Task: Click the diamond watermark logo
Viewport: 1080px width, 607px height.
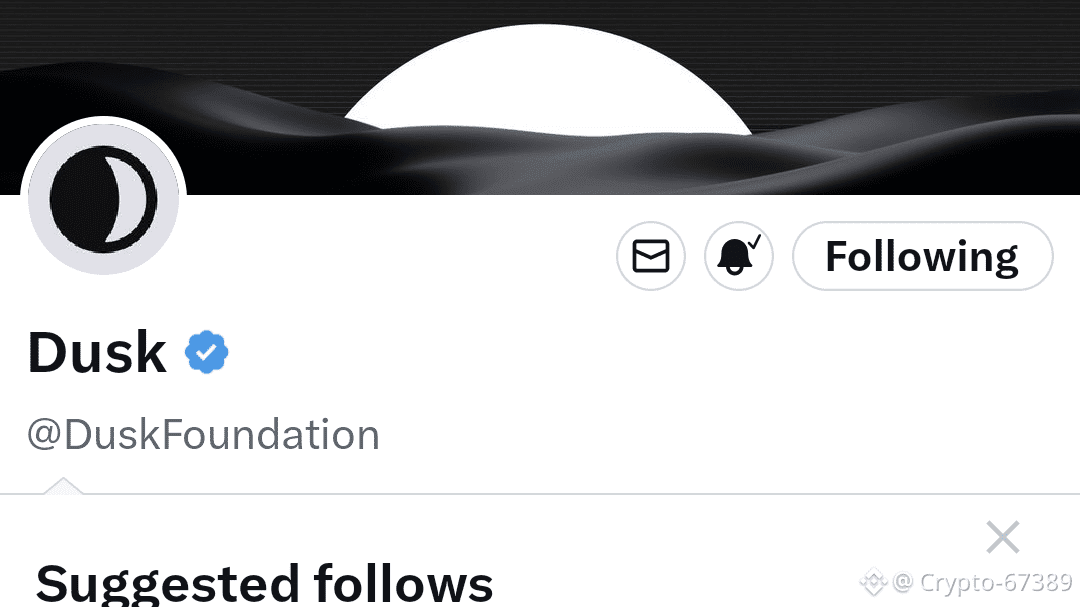Action: click(873, 582)
